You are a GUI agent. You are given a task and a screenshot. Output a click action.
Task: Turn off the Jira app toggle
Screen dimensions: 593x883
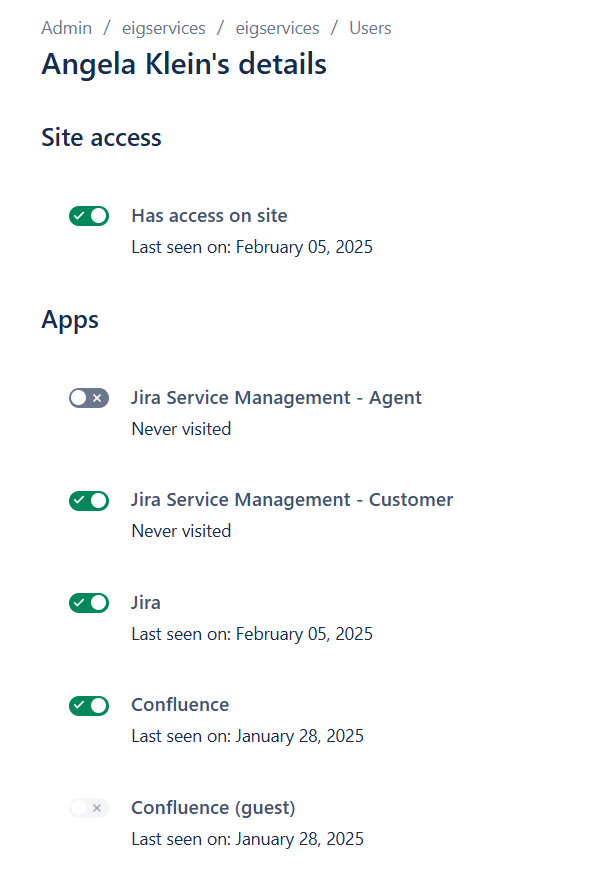point(89,603)
